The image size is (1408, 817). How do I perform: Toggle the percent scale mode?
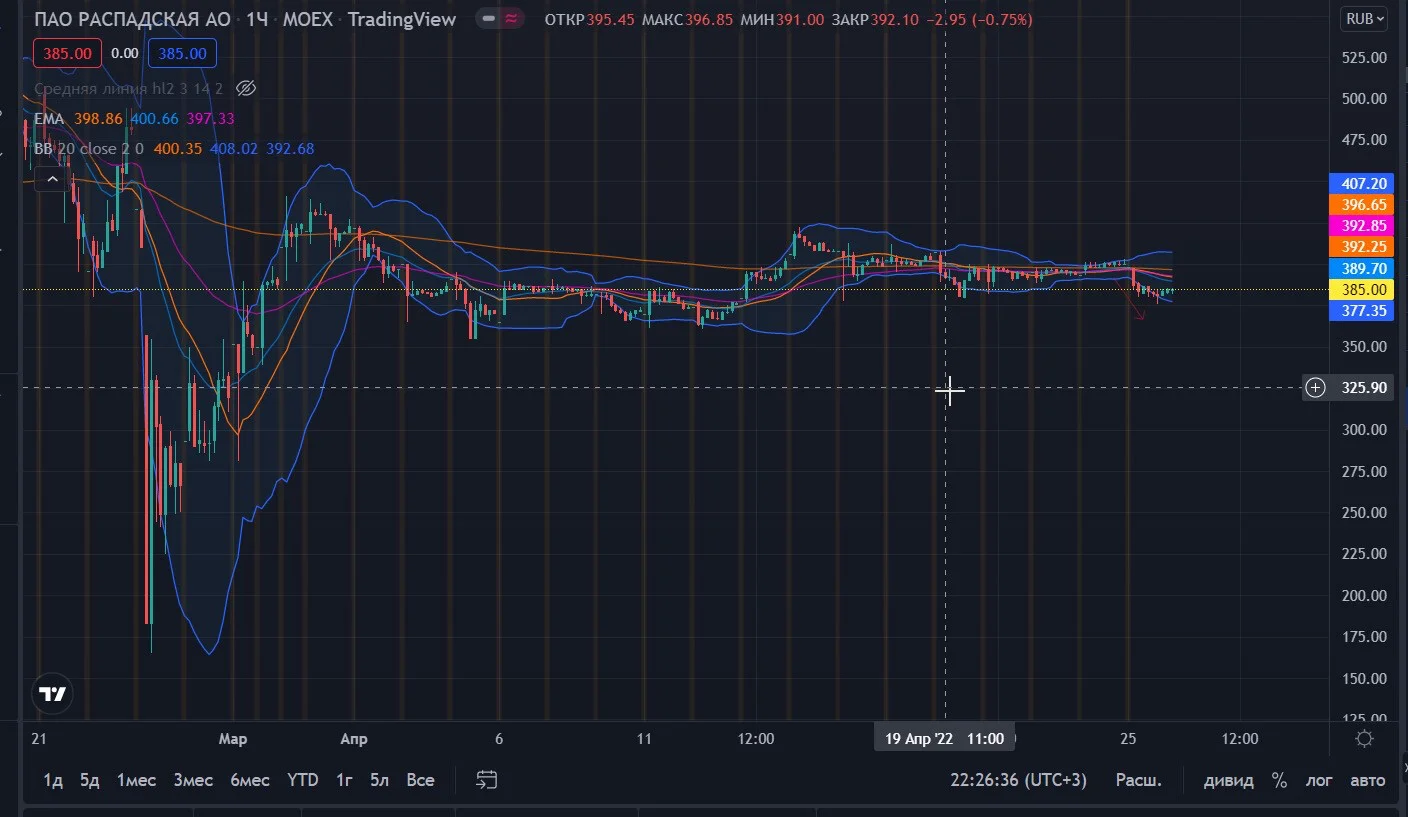(1279, 780)
